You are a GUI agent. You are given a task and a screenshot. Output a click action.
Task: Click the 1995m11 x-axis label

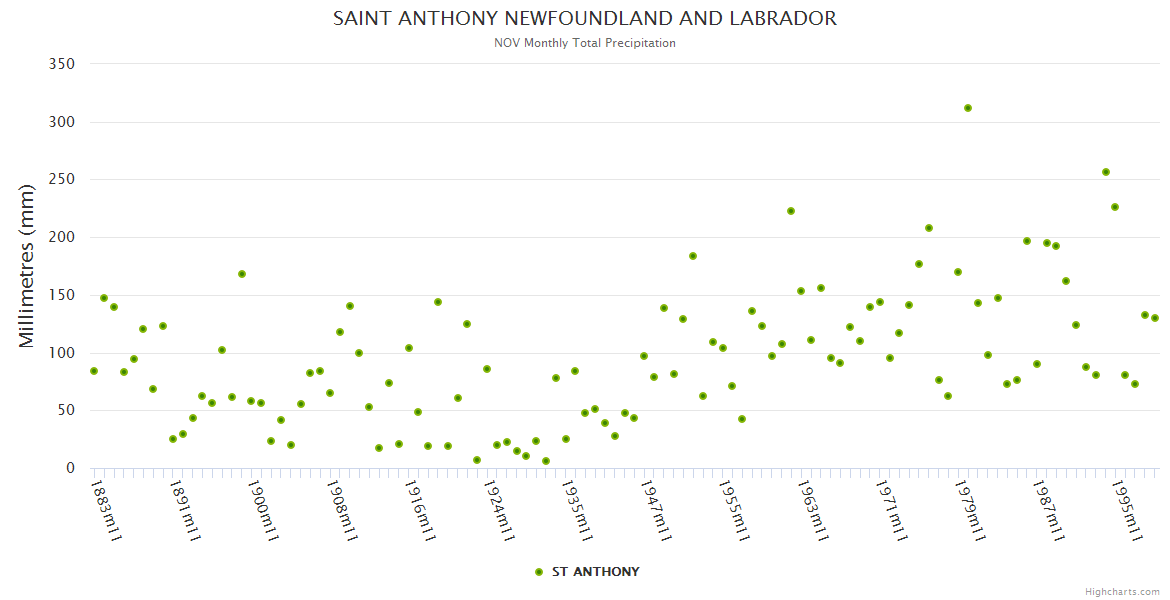[1128, 509]
